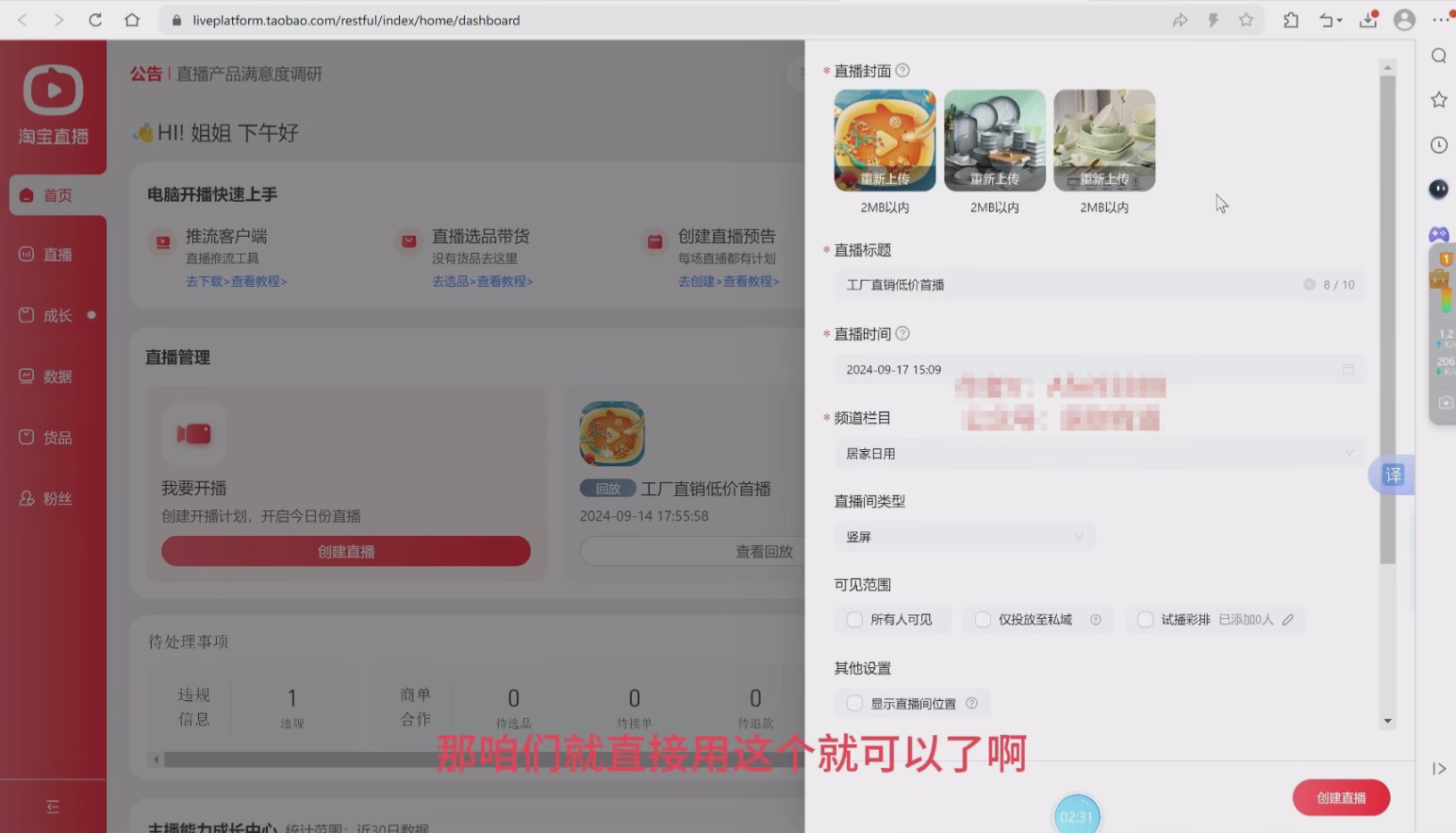
Task: Click the 工厂直销低价首播 replay thumbnail
Action: 612,433
